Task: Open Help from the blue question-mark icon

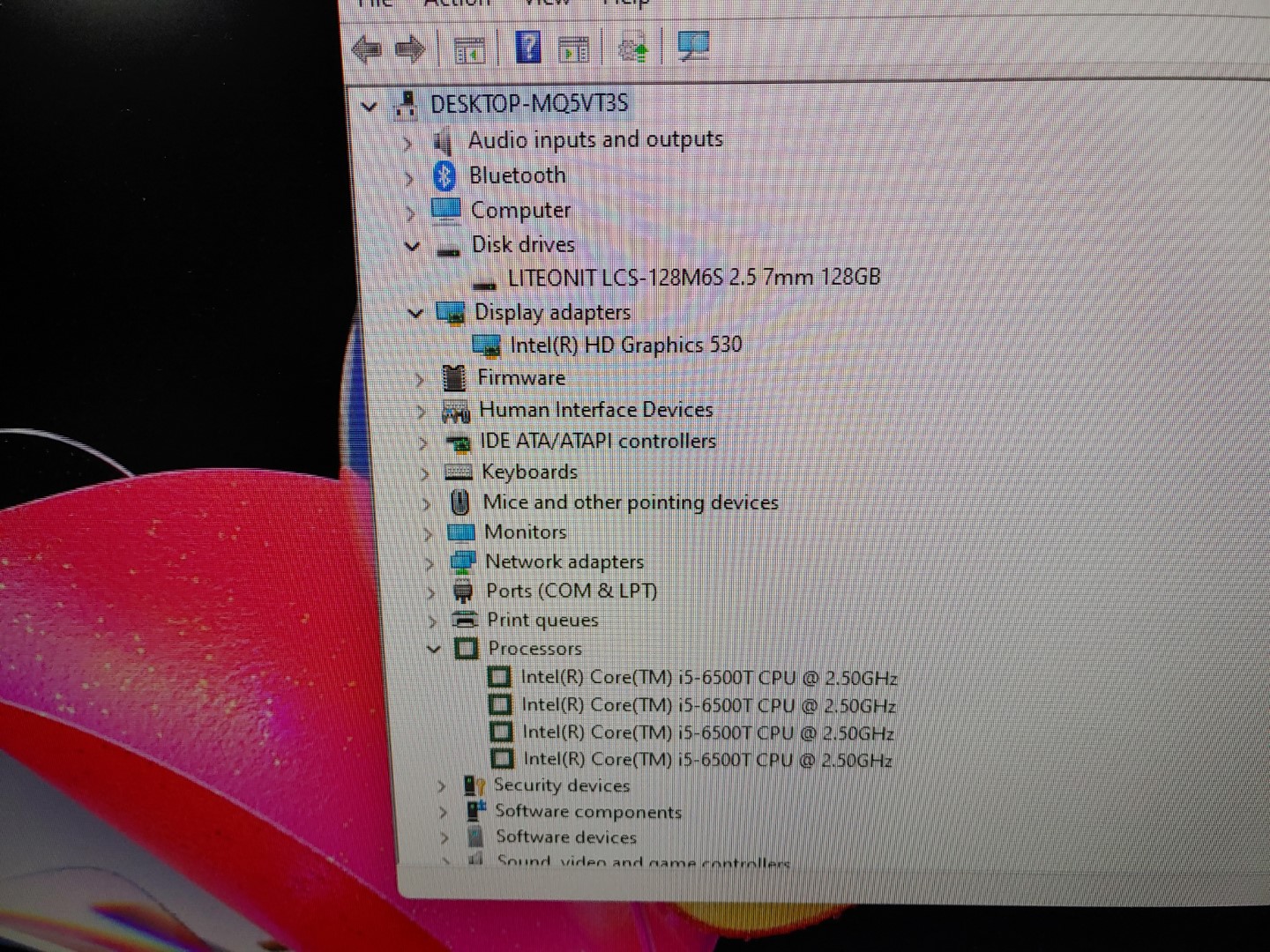Action: pyautogui.click(x=527, y=47)
